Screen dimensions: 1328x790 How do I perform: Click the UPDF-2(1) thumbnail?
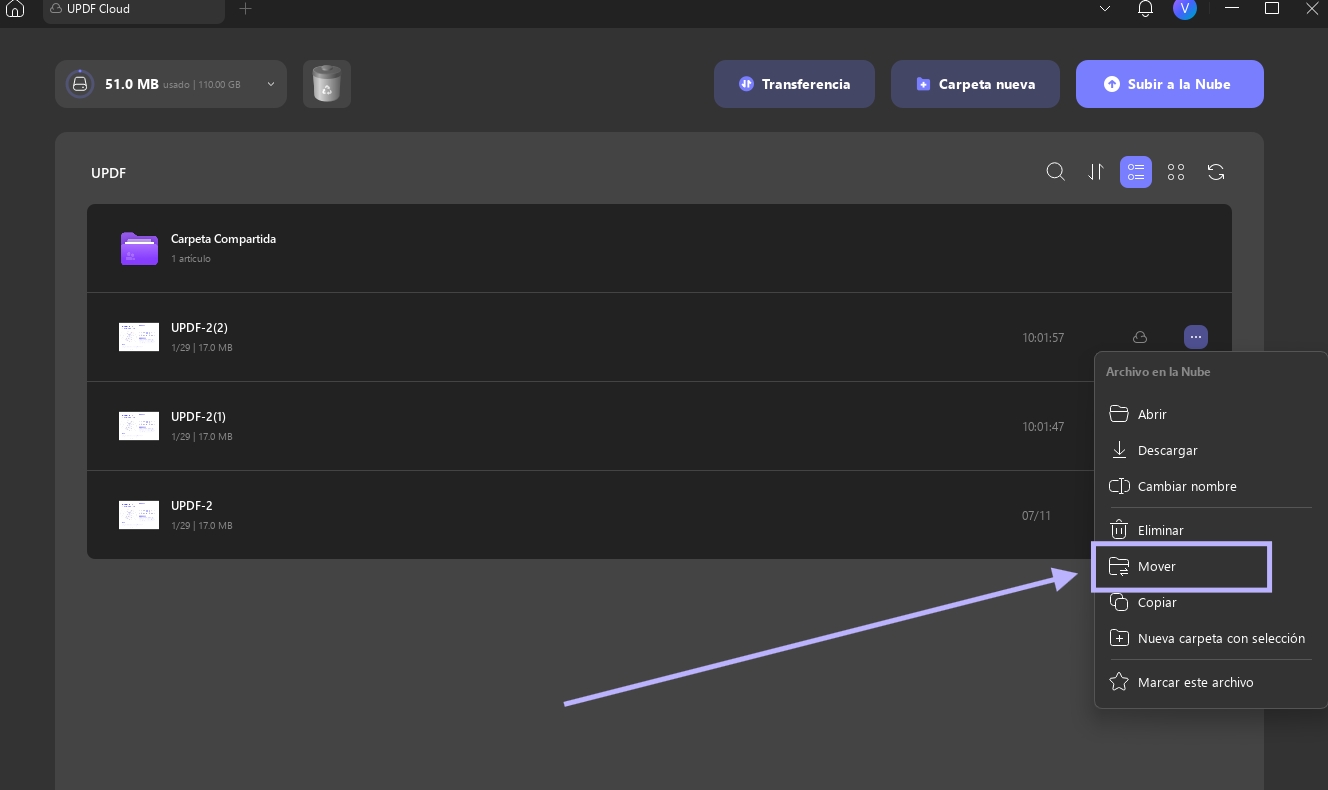[x=139, y=426]
